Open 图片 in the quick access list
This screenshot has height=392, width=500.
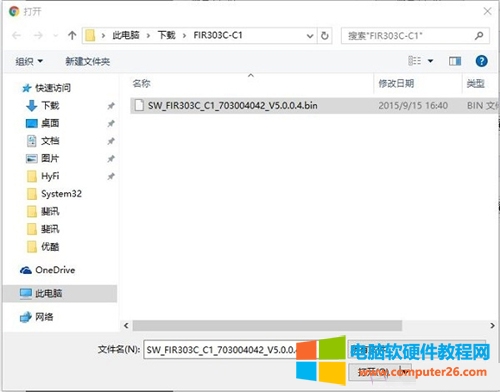tap(50, 158)
